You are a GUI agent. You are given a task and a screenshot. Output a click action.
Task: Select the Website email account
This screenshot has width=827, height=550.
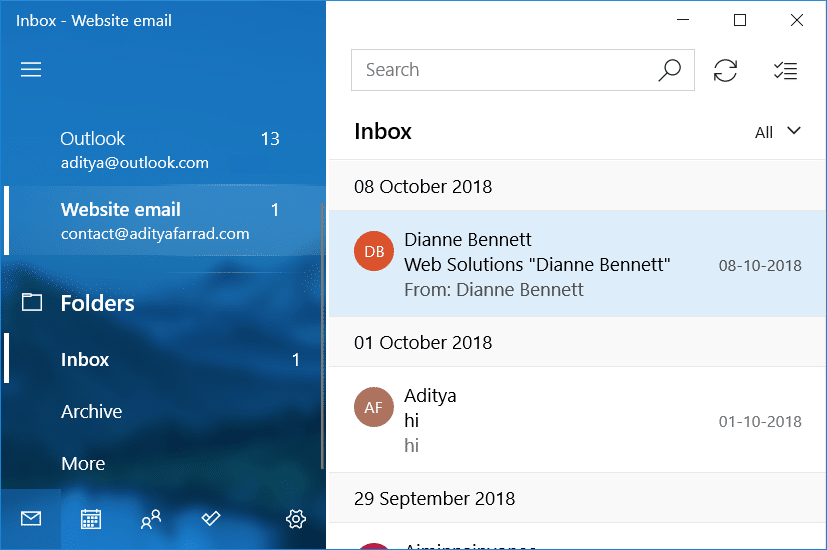point(165,220)
